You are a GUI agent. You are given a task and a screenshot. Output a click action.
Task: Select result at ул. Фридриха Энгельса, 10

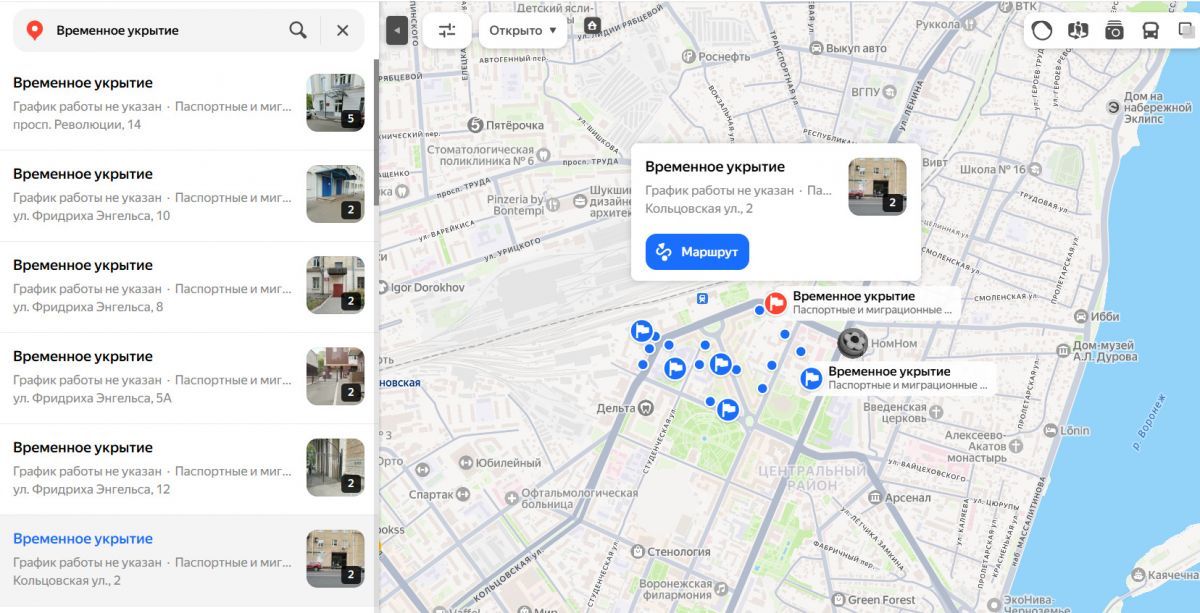(x=187, y=196)
